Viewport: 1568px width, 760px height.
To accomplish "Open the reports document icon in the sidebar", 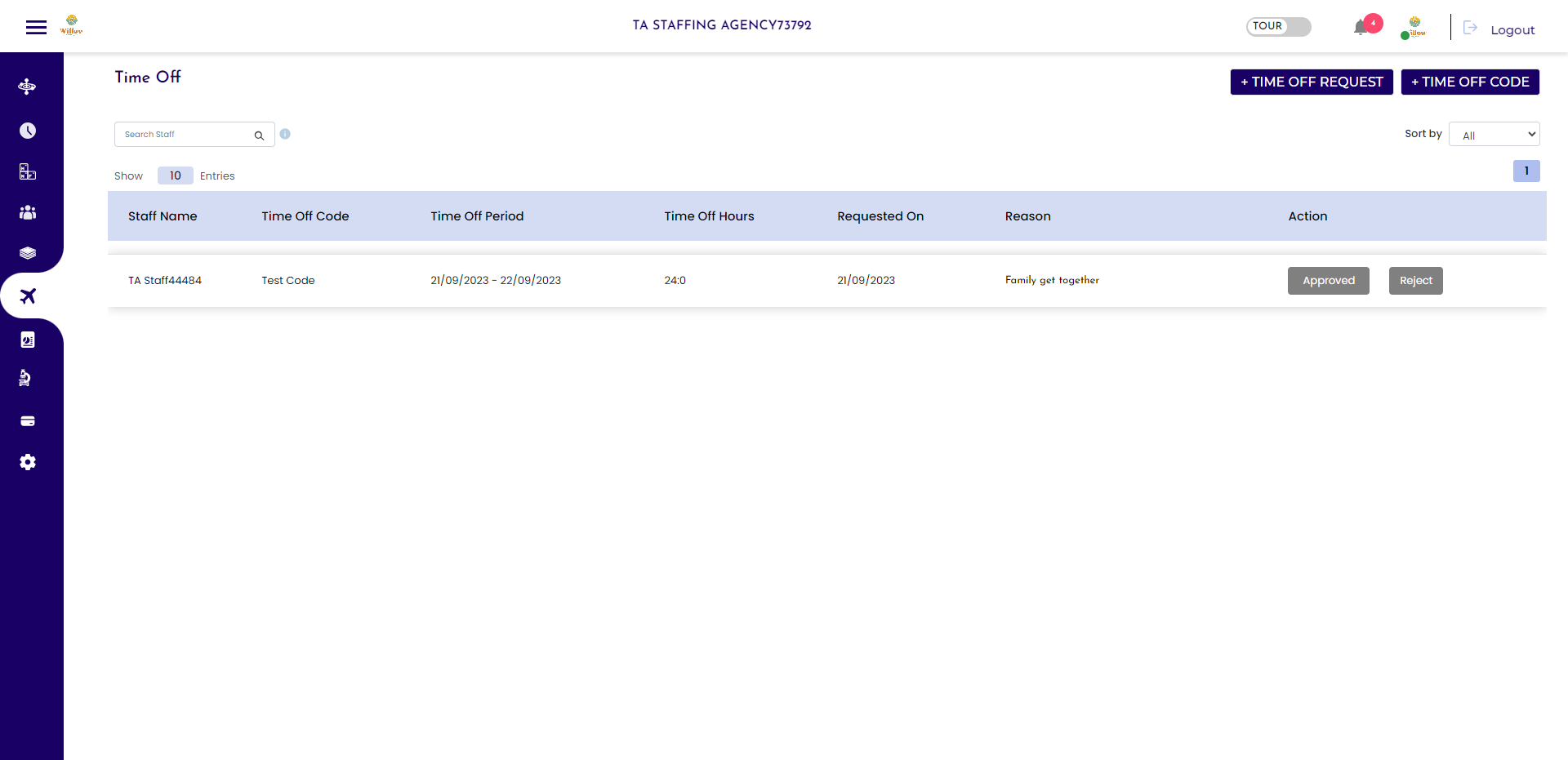I will (27, 339).
